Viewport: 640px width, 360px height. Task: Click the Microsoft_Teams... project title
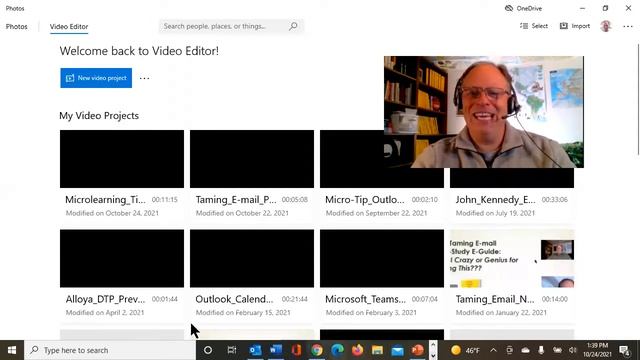(x=365, y=299)
